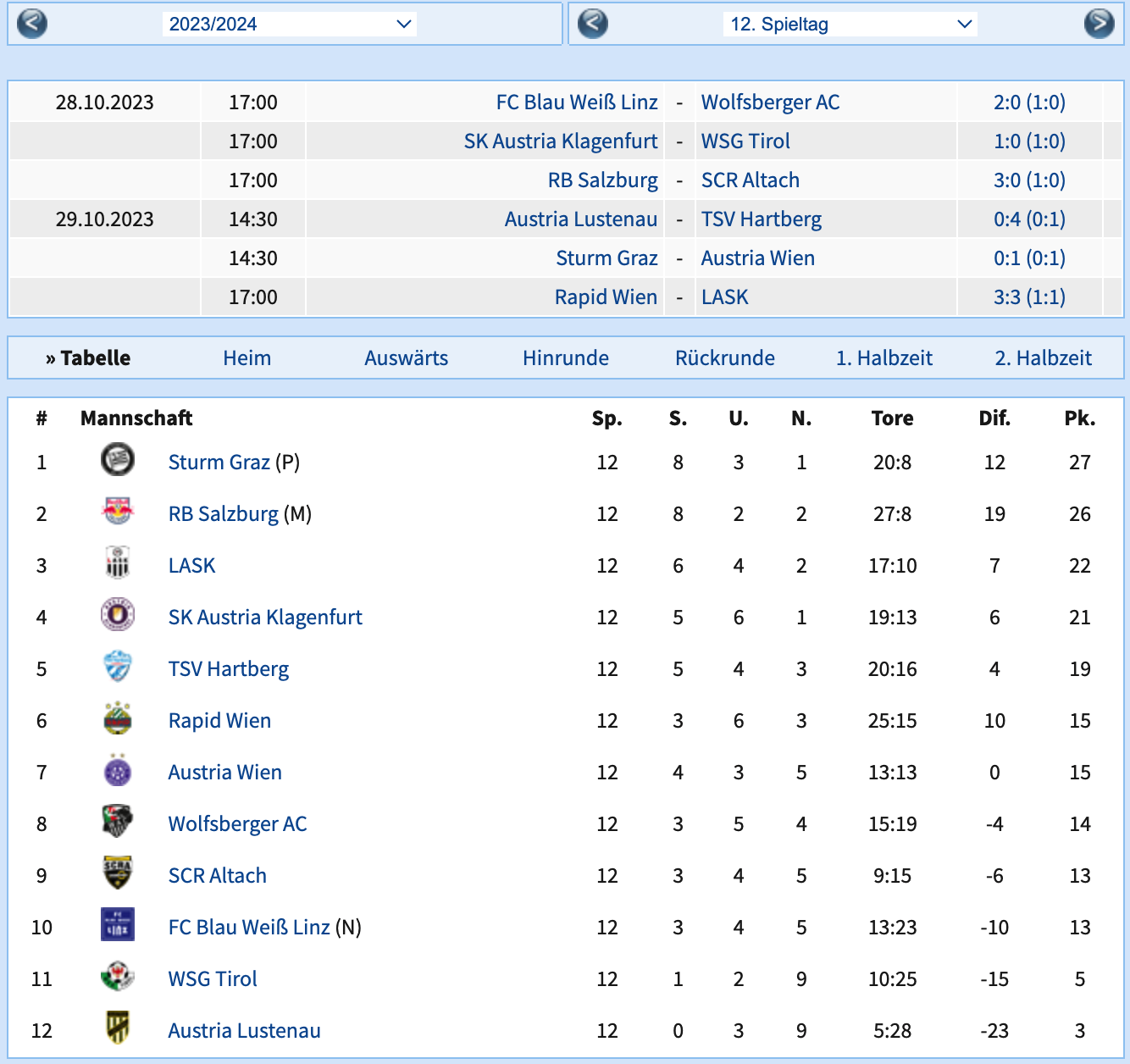Go to previous season with left arrow
The height and width of the screenshot is (1064, 1130).
32,23
